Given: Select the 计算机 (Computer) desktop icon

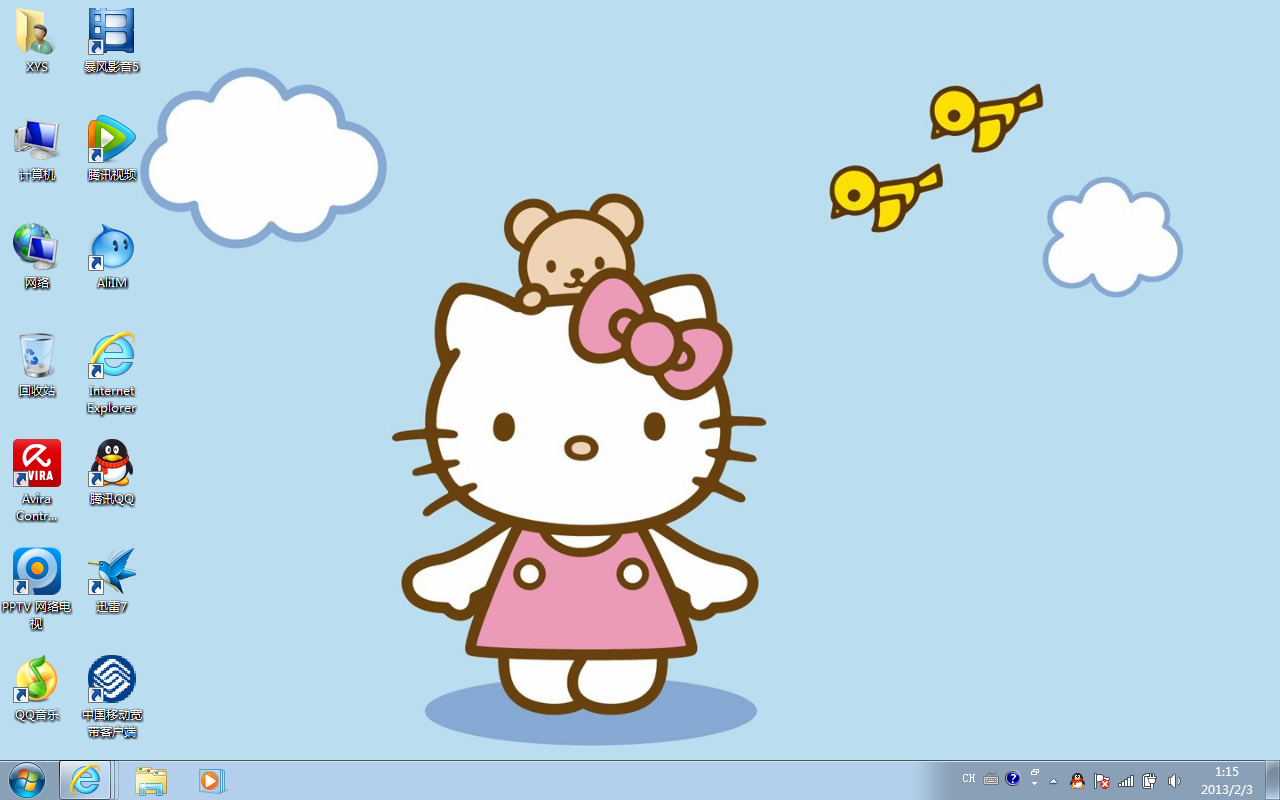Looking at the screenshot, I should [37, 149].
